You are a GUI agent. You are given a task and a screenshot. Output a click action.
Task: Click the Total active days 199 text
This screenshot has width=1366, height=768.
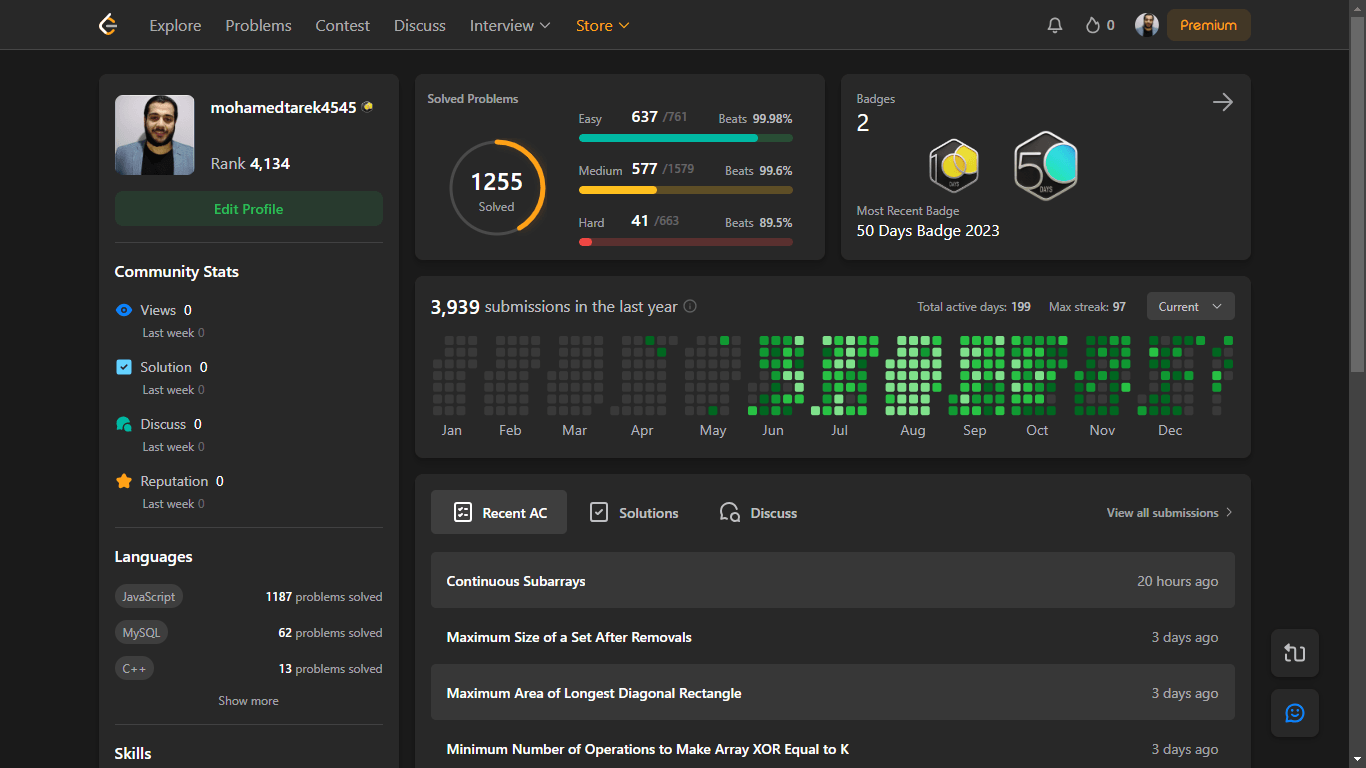point(974,307)
